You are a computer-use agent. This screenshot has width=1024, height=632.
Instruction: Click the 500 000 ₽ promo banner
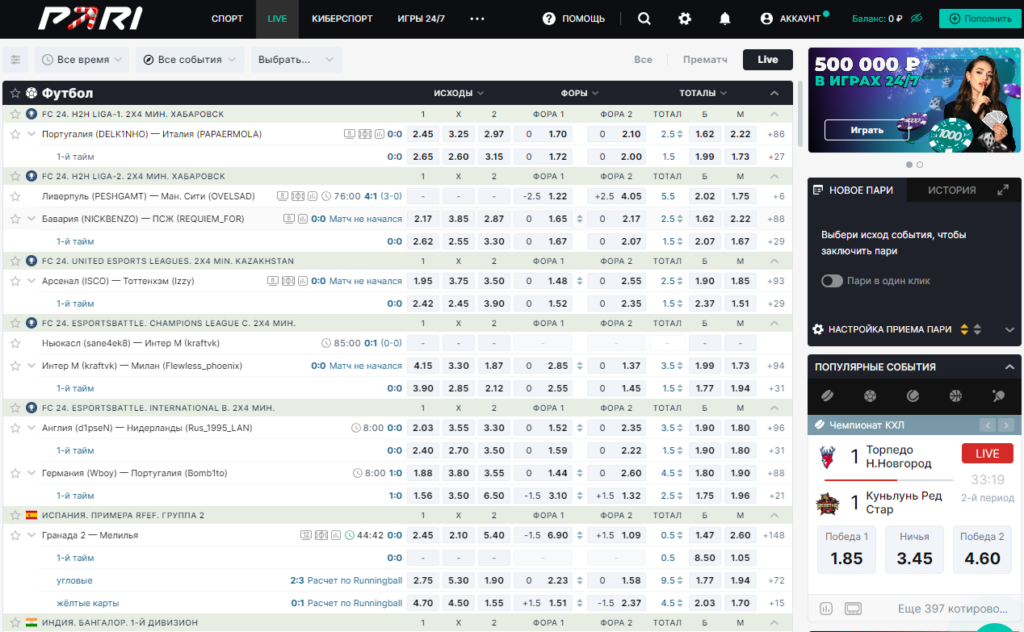pyautogui.click(x=914, y=100)
